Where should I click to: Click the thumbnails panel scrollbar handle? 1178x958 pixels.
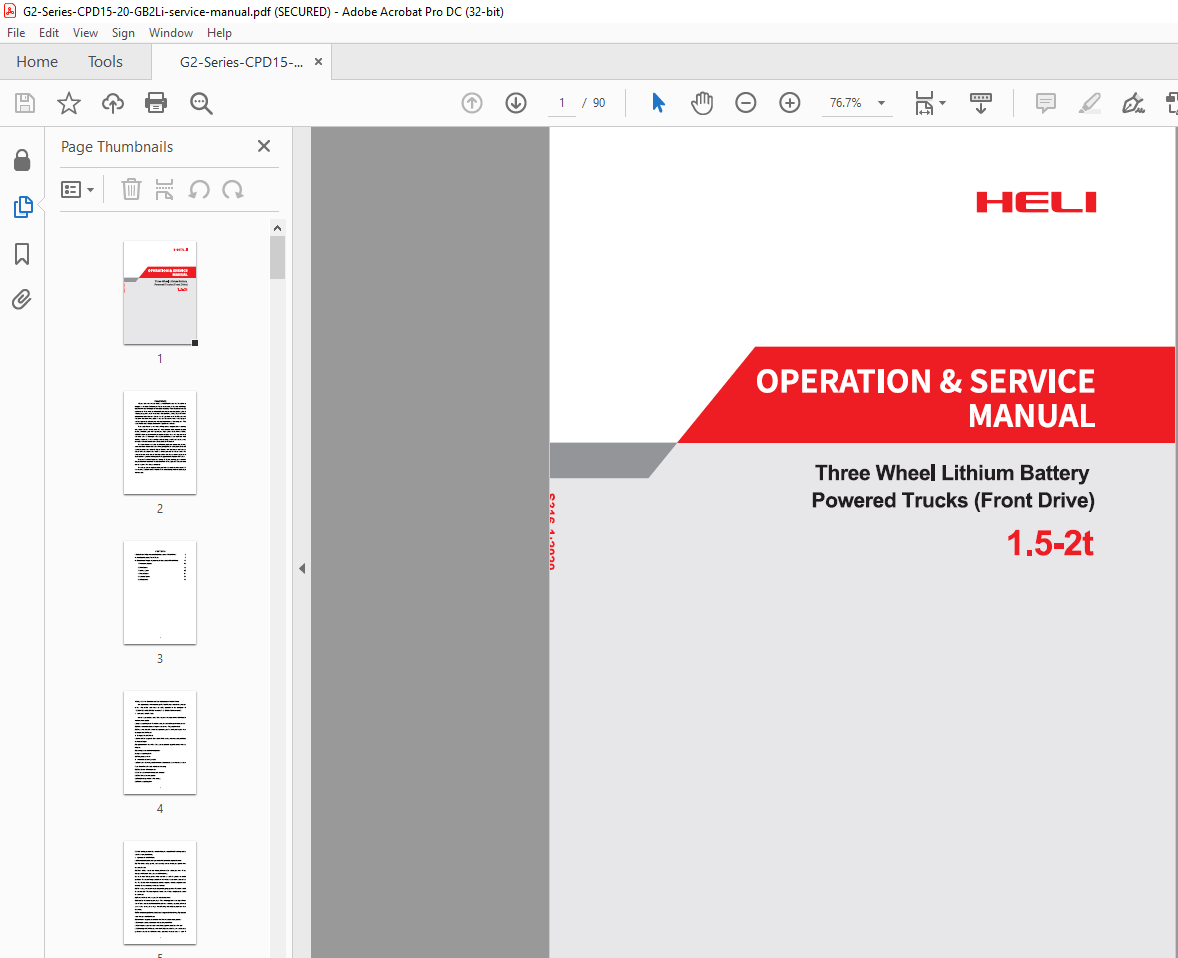(x=277, y=258)
